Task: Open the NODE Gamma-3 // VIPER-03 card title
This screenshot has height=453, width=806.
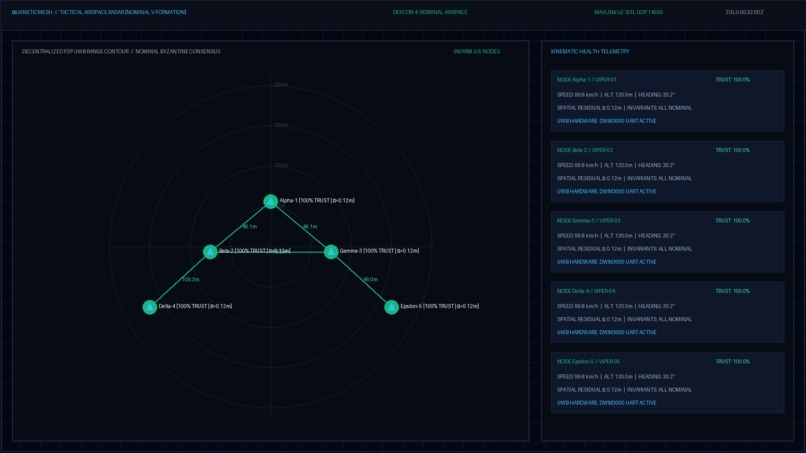Action: point(588,221)
